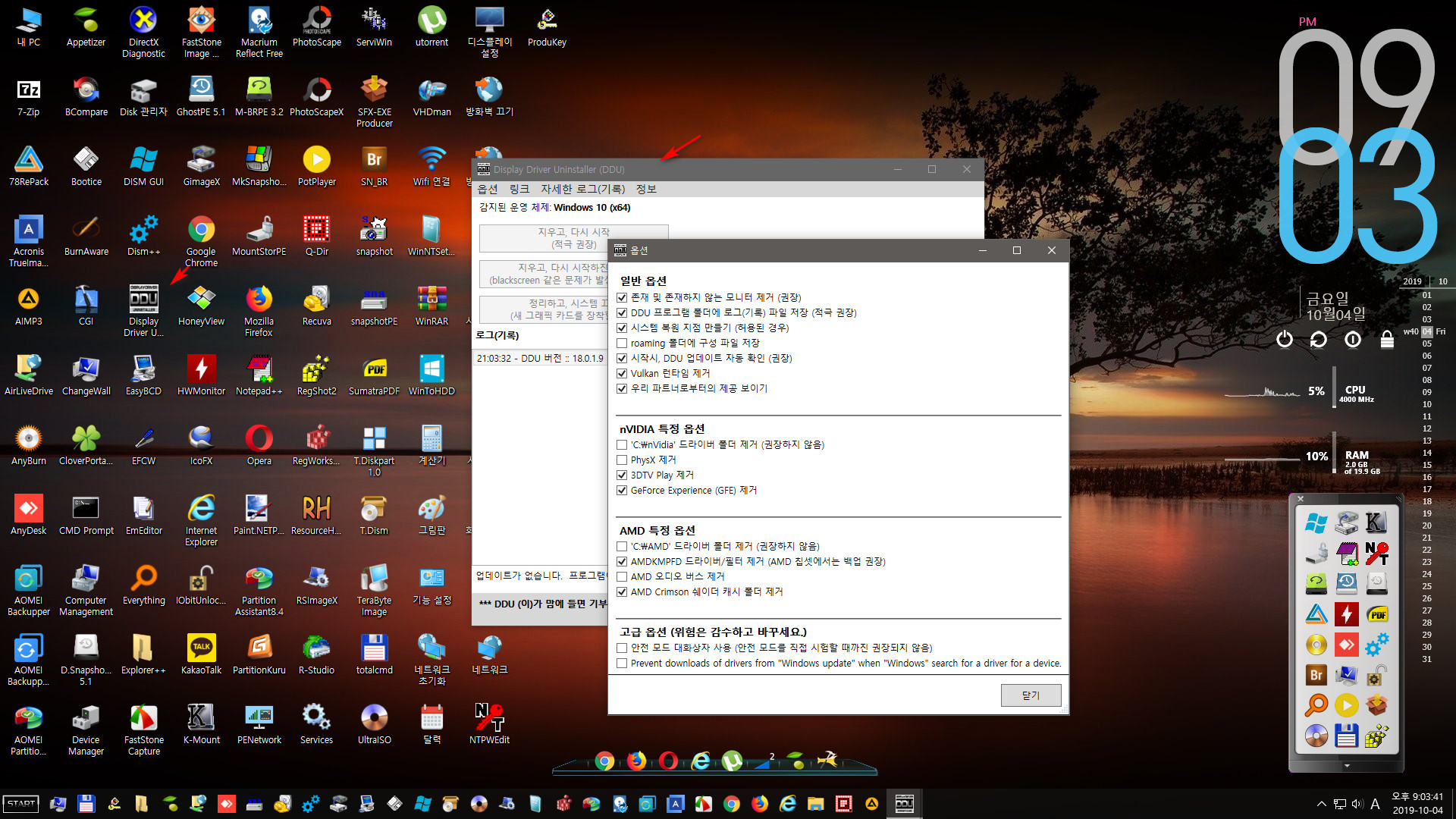Close the floating launcher panel
This screenshot has width=1456, height=819.
(1300, 499)
